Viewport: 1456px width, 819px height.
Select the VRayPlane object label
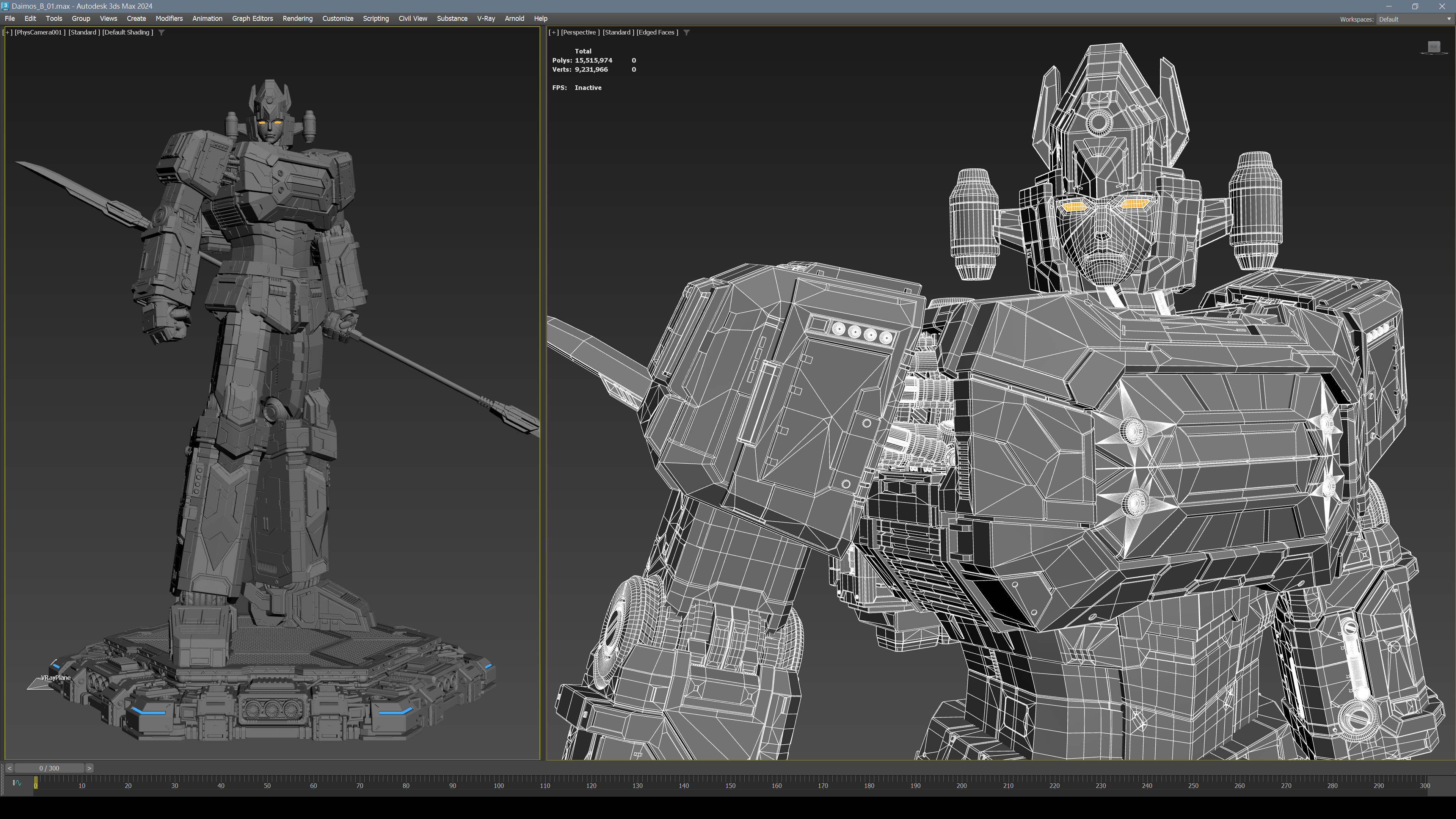coord(56,678)
